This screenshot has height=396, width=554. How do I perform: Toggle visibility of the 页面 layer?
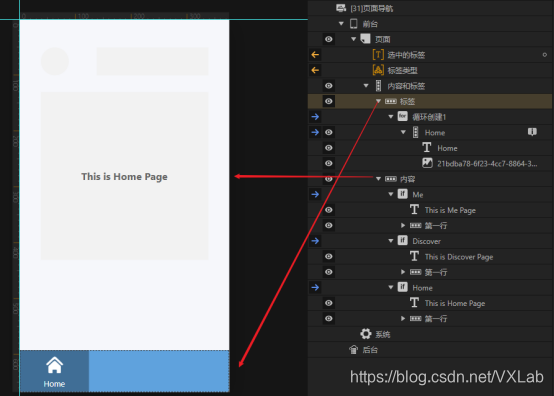(x=329, y=39)
